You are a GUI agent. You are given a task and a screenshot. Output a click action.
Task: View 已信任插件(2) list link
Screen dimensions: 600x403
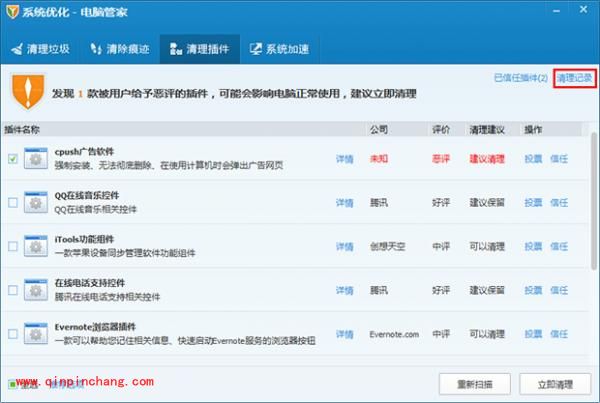pos(520,77)
